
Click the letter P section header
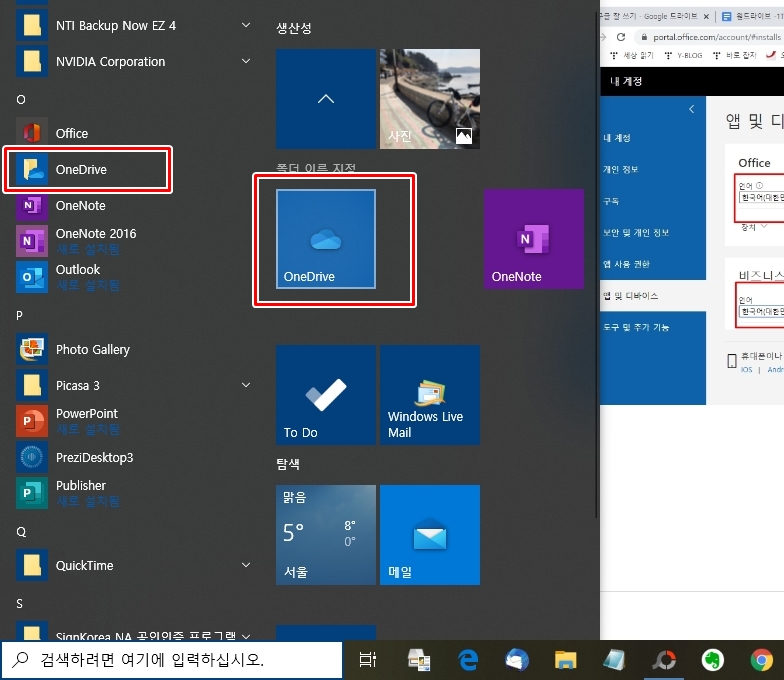20,316
